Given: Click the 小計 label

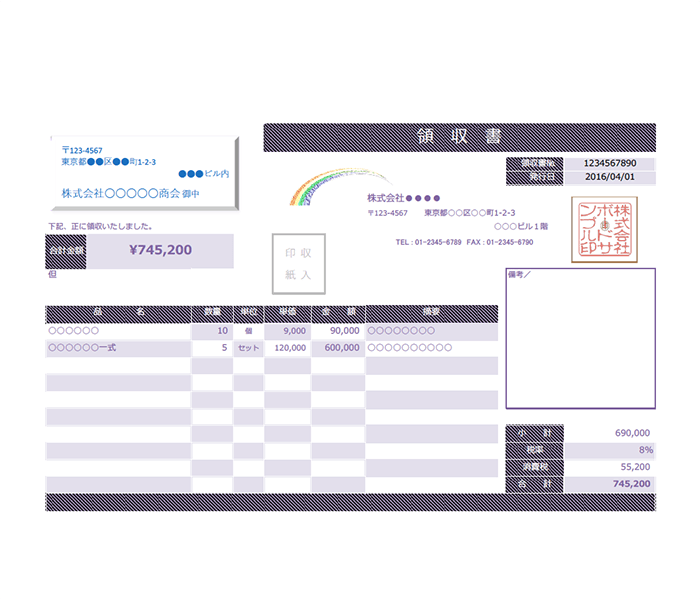Looking at the screenshot, I should pos(535,433).
